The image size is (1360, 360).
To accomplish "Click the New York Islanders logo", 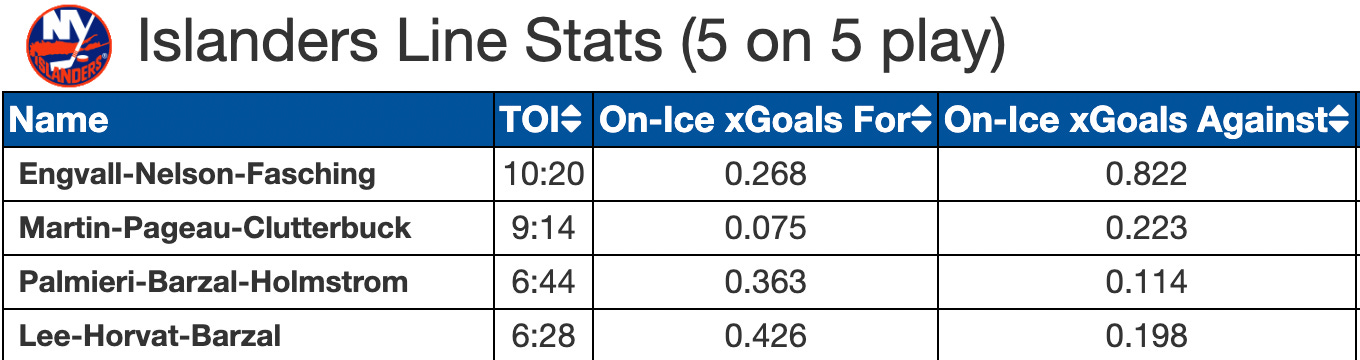I will click(68, 45).
